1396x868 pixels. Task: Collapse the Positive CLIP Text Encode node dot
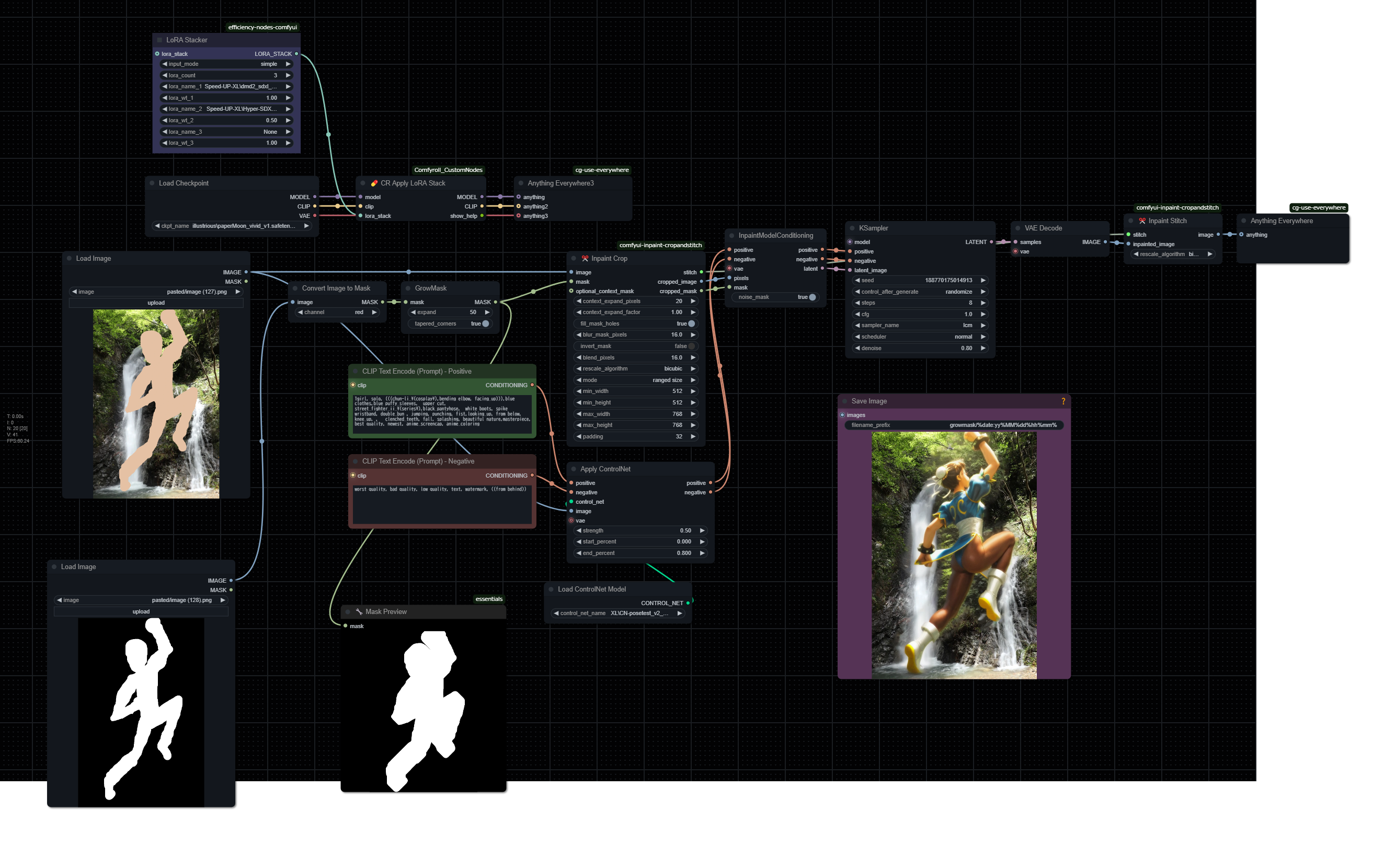[356, 372]
